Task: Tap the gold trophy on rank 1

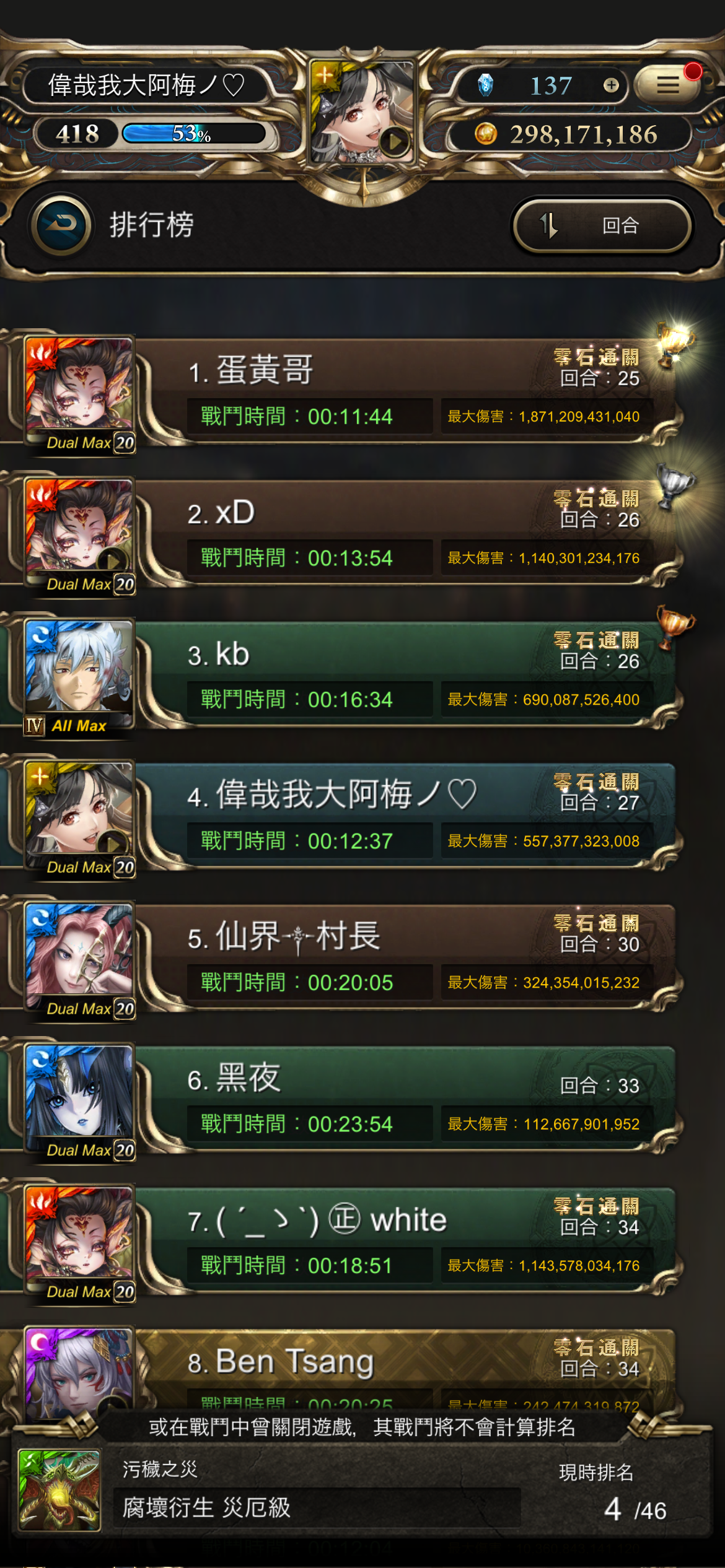Action: [674, 342]
